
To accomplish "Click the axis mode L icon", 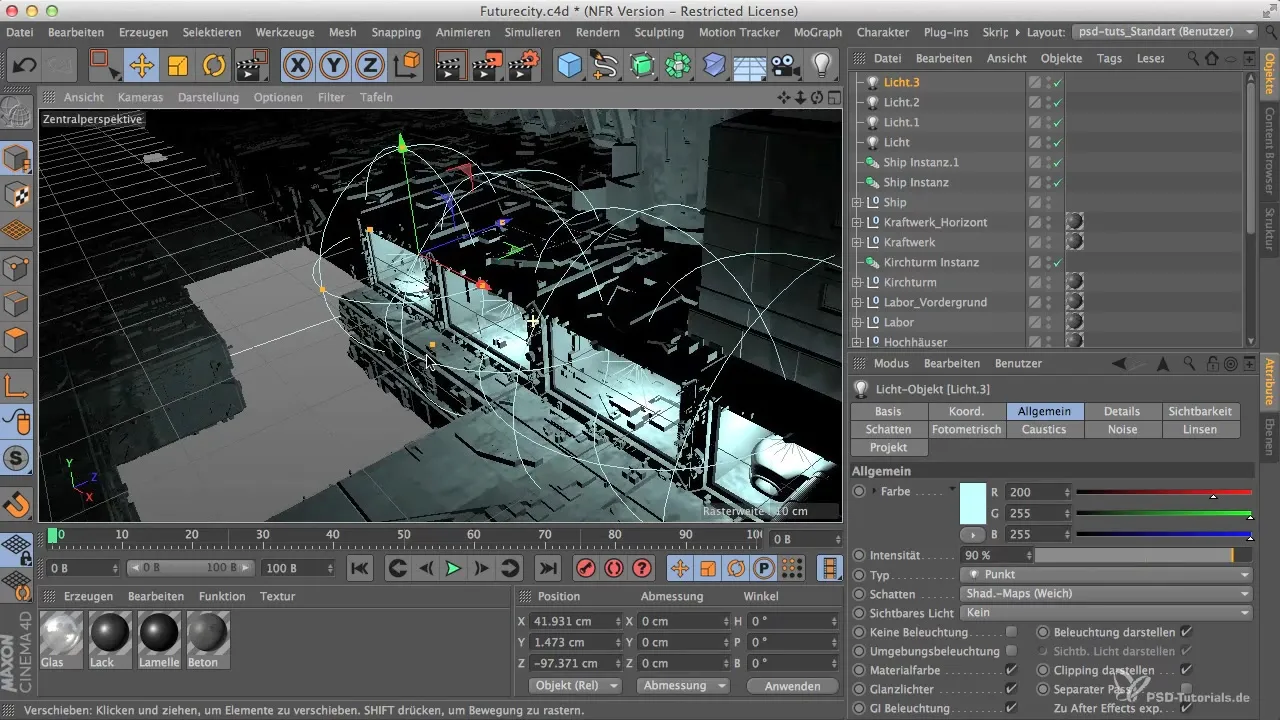I will tap(17, 386).
